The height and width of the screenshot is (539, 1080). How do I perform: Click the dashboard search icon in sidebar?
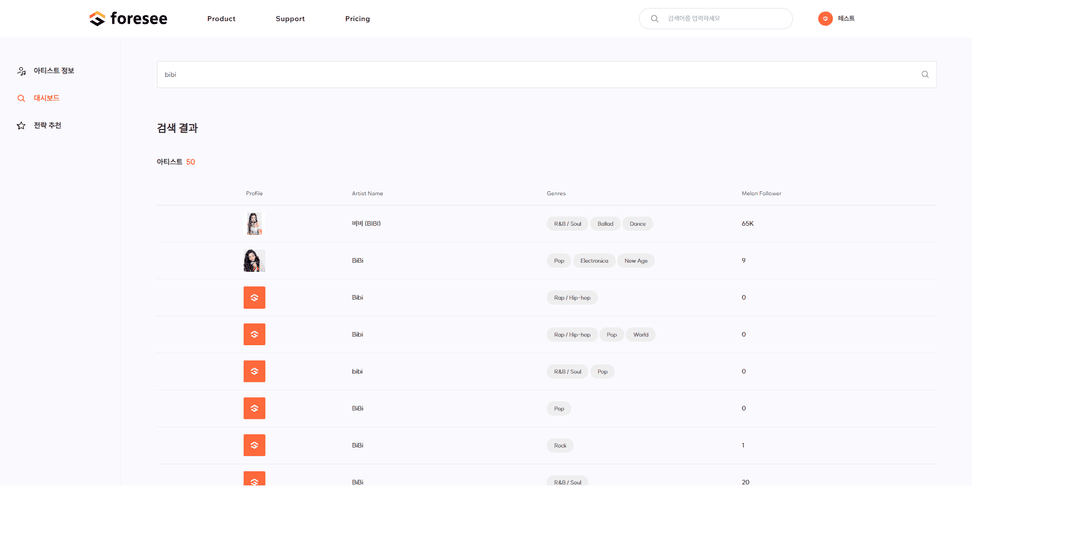pos(21,98)
